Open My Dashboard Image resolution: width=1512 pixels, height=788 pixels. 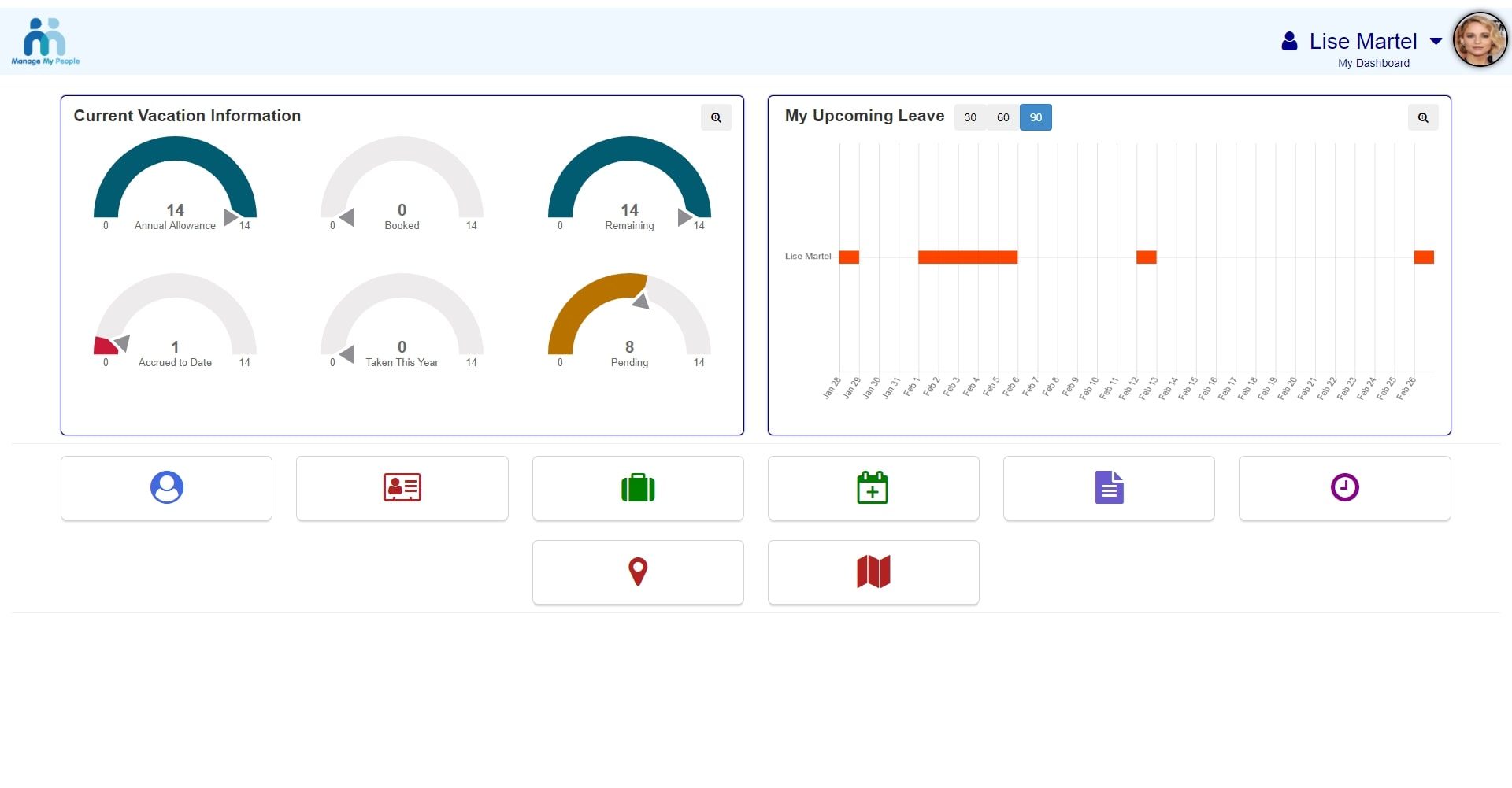1373,63
